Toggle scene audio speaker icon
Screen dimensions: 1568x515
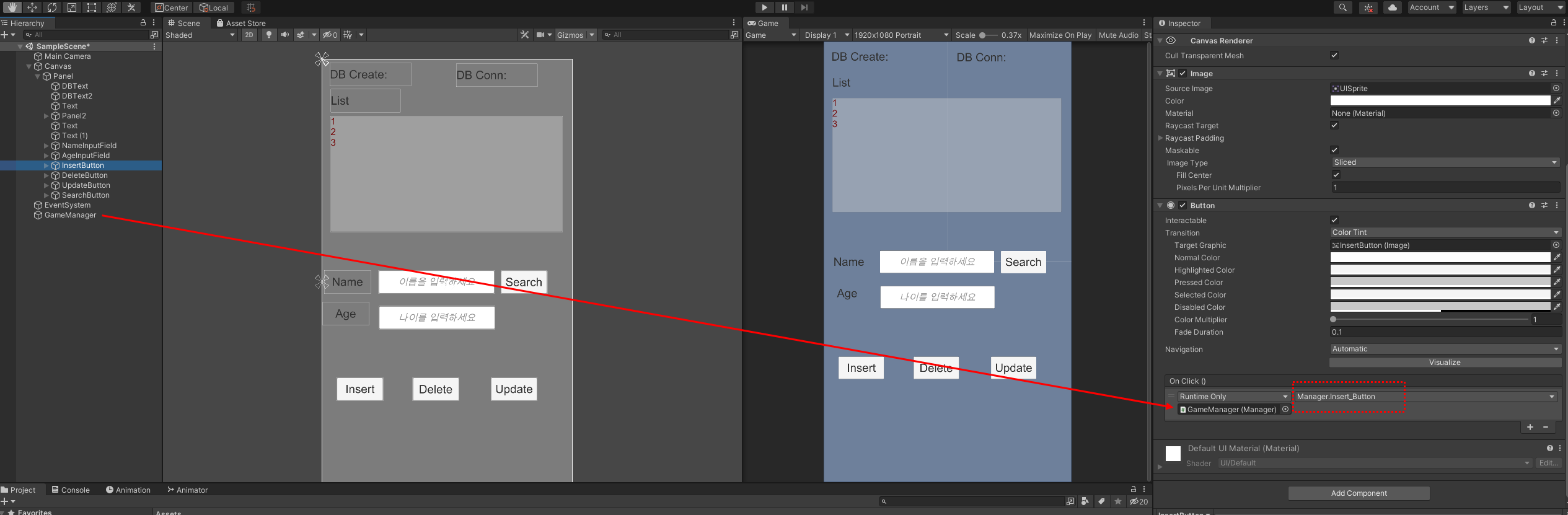pyautogui.click(x=285, y=35)
